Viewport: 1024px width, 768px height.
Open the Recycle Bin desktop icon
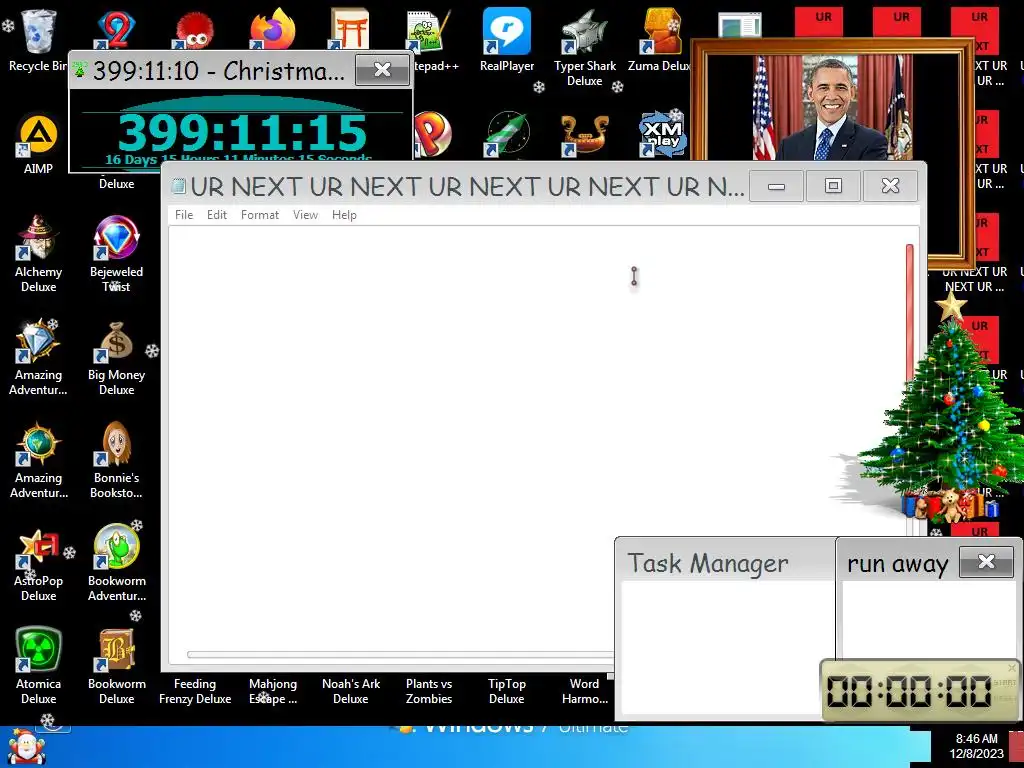pos(38,31)
